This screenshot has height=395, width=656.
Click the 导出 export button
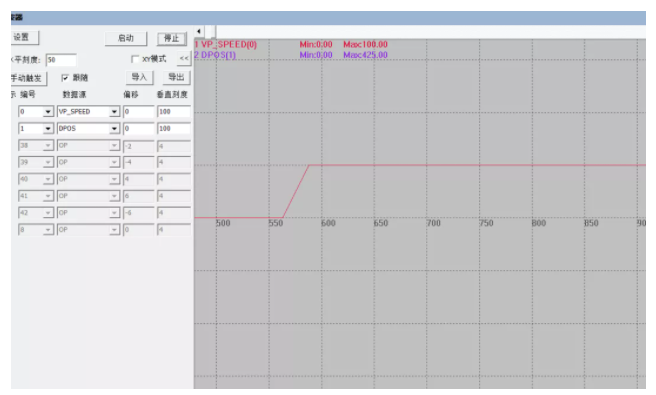click(x=176, y=77)
